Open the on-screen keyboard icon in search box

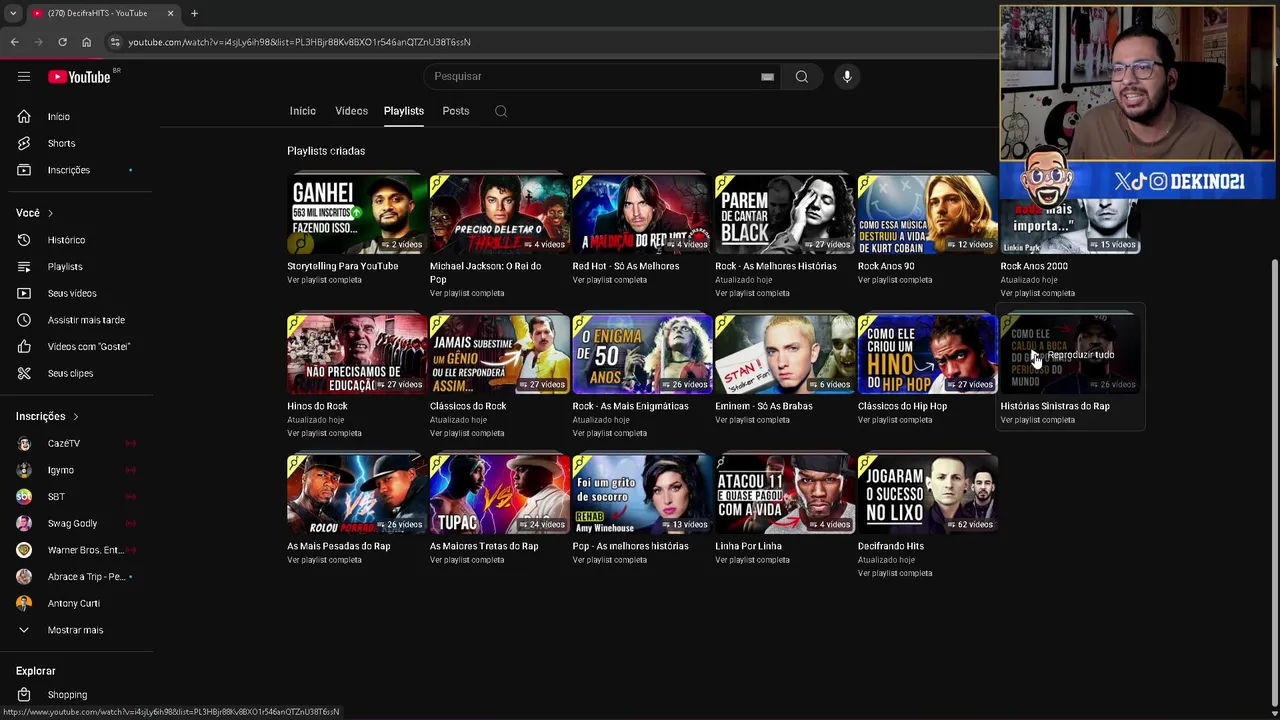(767, 77)
